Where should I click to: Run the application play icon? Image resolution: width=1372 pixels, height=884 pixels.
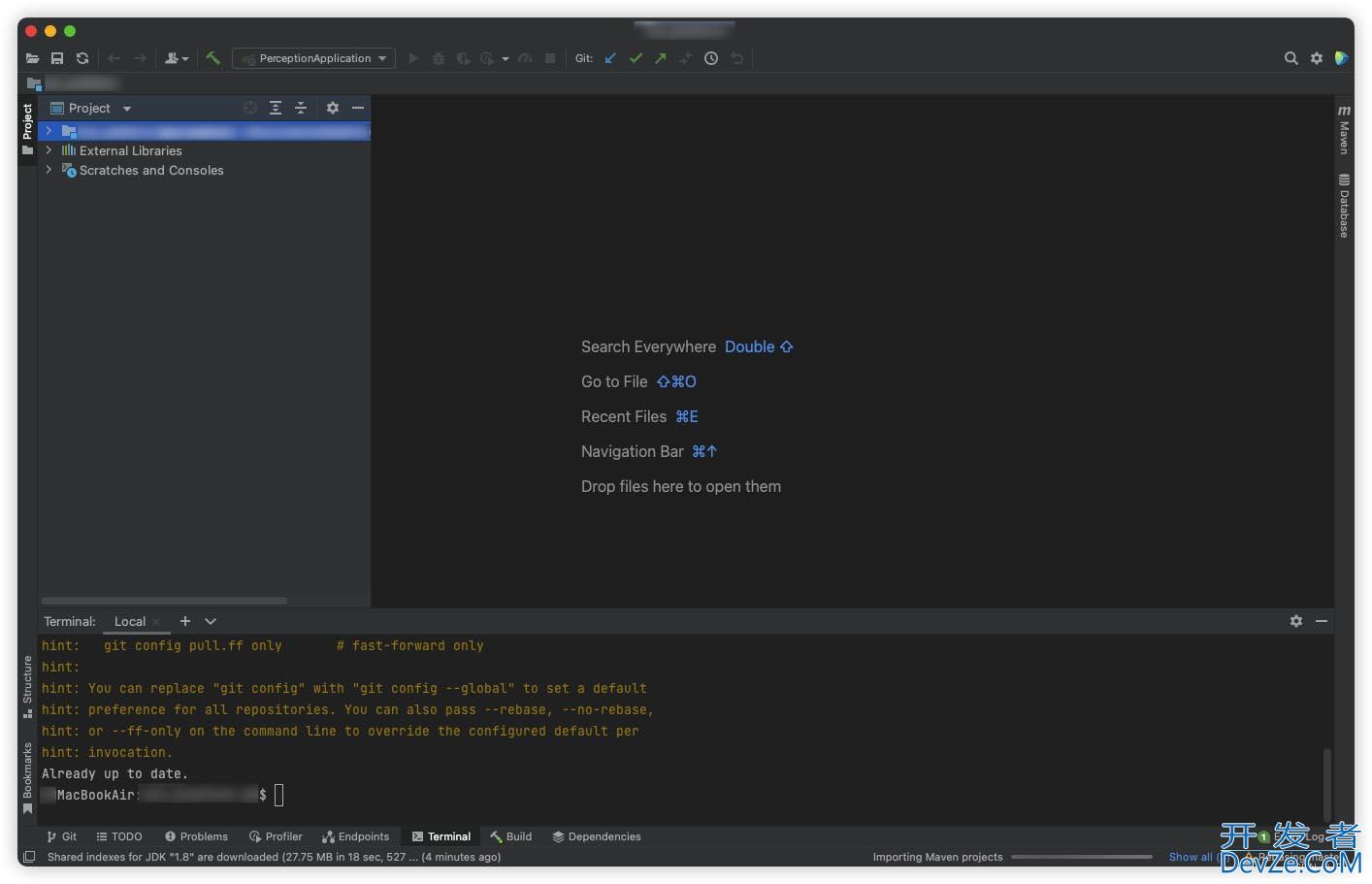pos(413,58)
